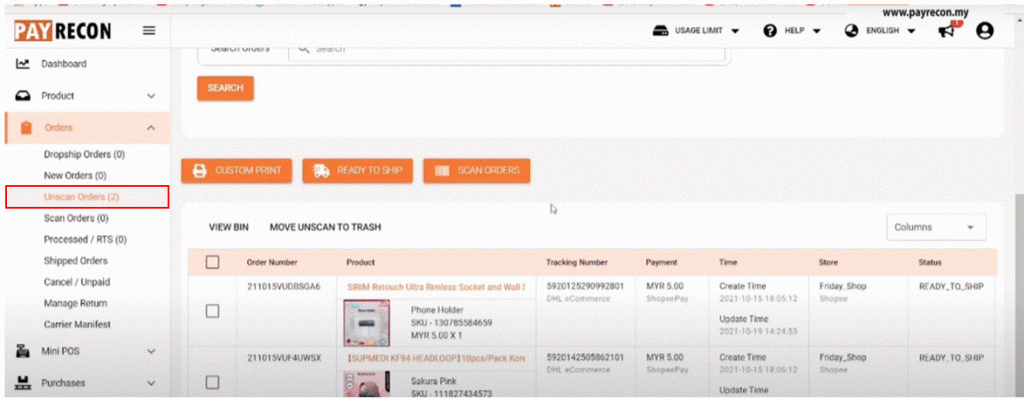
Task: Click the READY TO SHIP button
Action: coord(357,170)
